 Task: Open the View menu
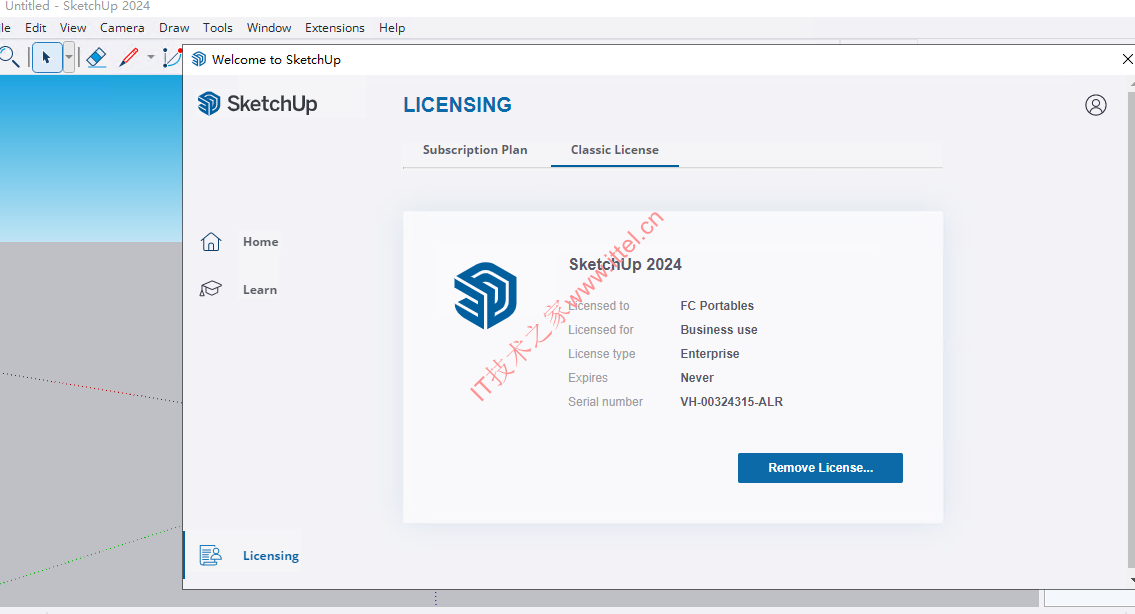[x=73, y=28]
